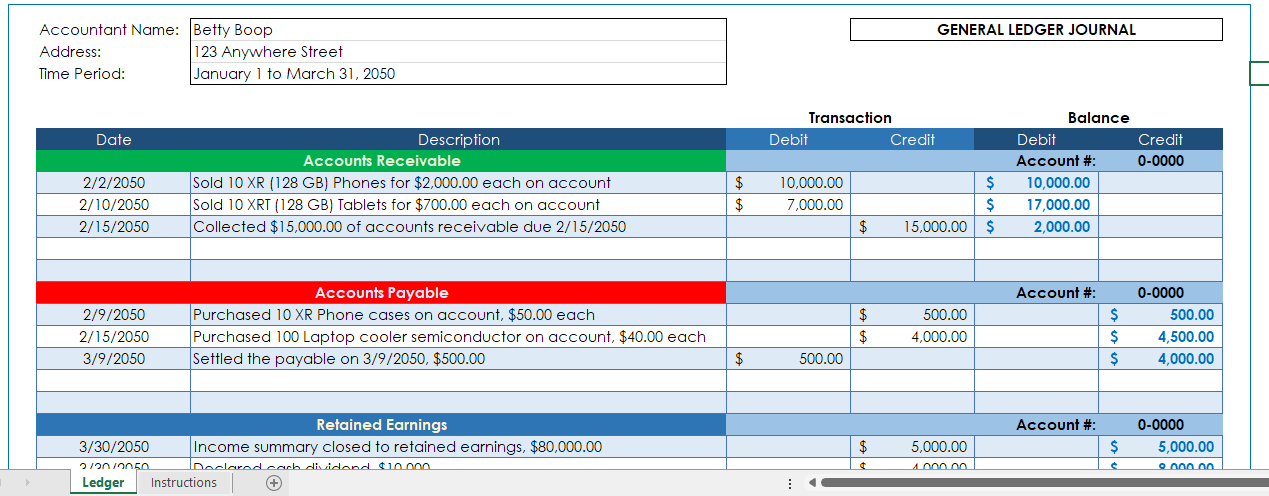Click the 5,000.00 transaction credit in Retained Earnings
Image resolution: width=1269 pixels, height=496 pixels.
[x=912, y=447]
